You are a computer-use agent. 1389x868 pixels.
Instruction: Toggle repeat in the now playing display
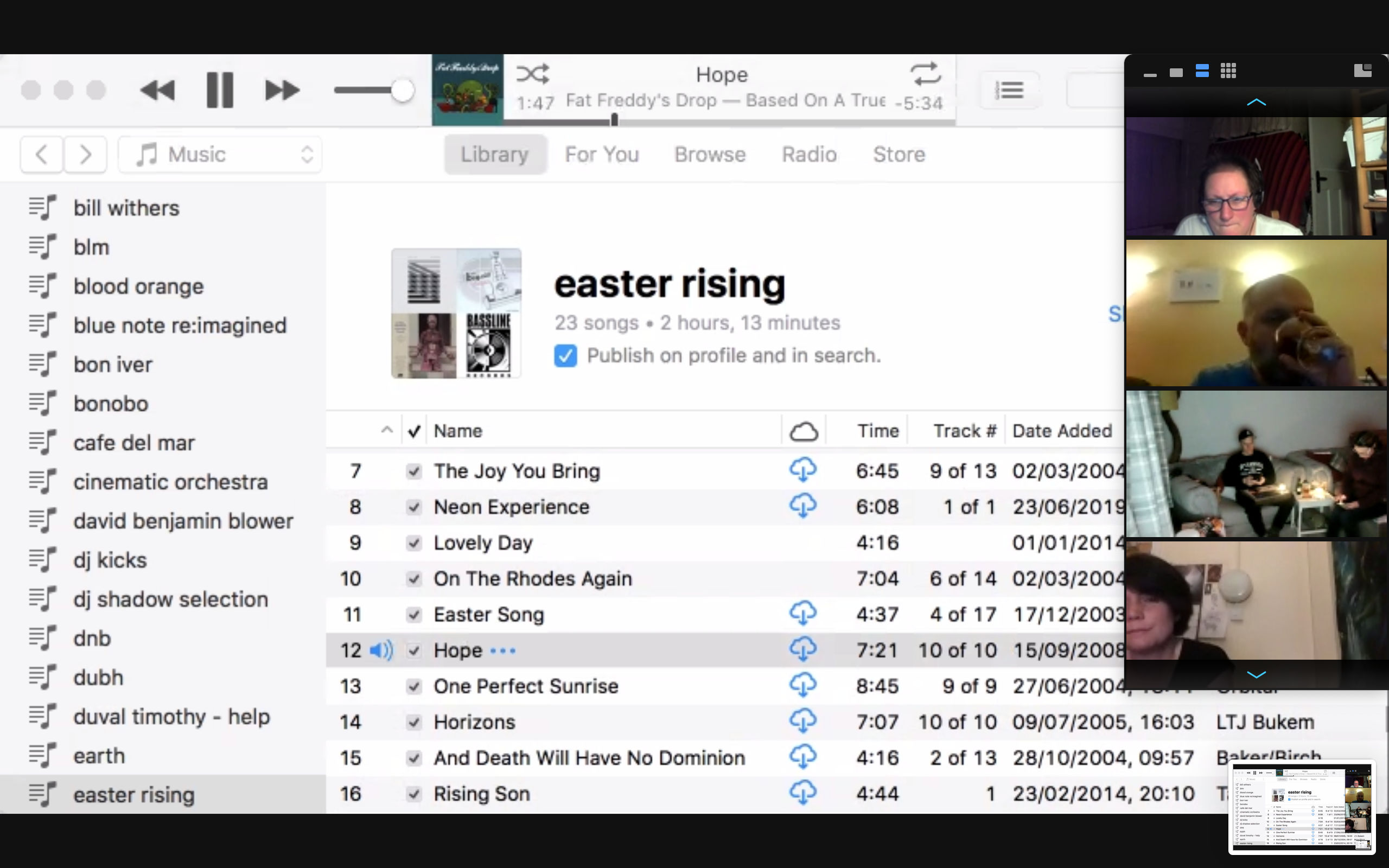coord(925,74)
